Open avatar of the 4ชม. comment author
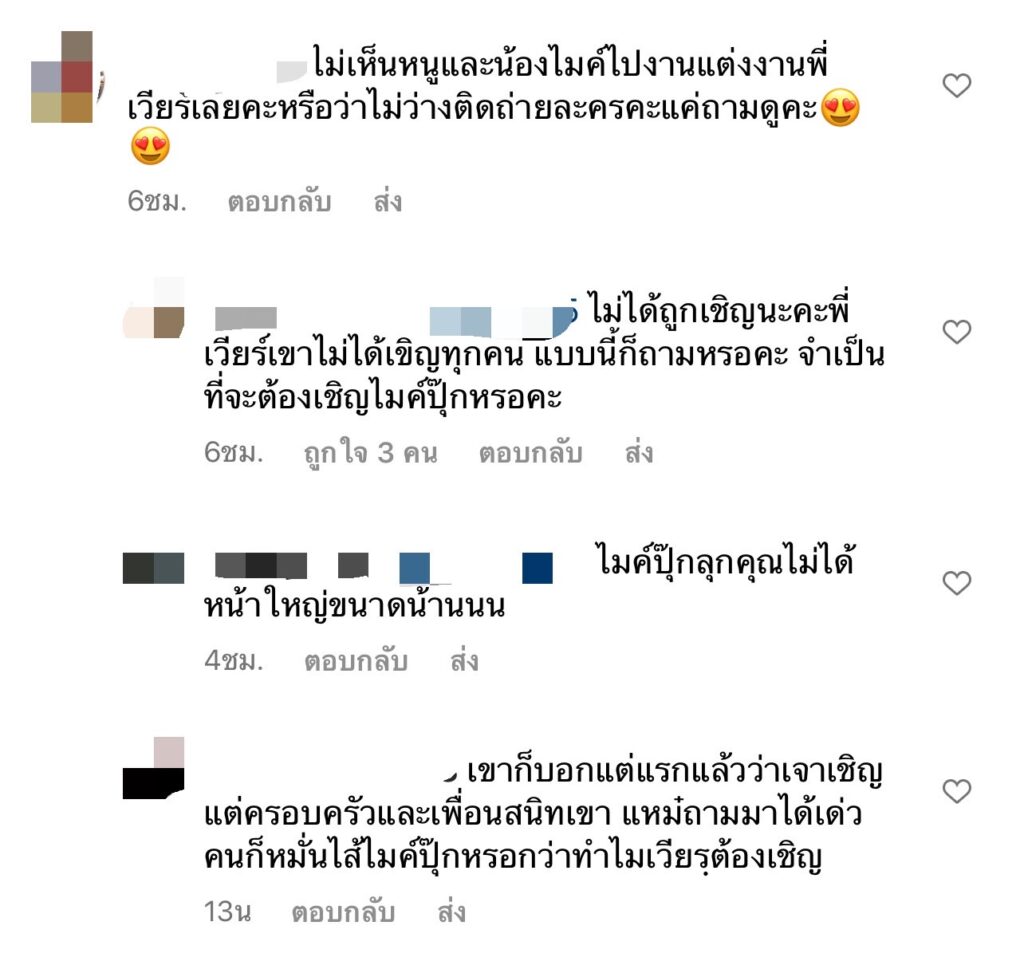1024x965 pixels. (153, 567)
